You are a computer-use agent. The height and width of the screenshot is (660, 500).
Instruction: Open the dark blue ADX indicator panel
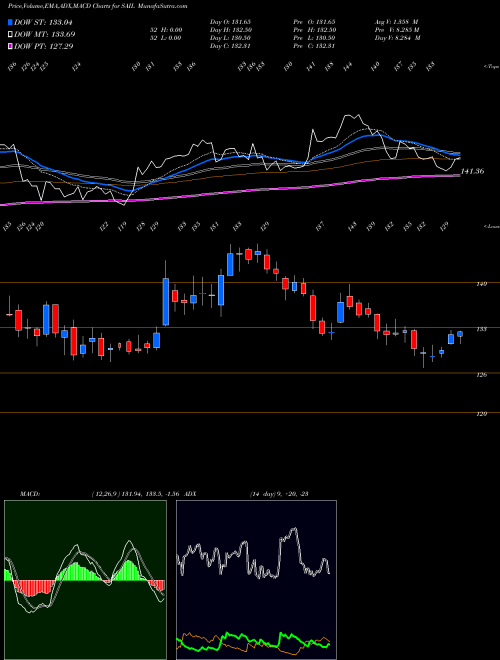256,580
